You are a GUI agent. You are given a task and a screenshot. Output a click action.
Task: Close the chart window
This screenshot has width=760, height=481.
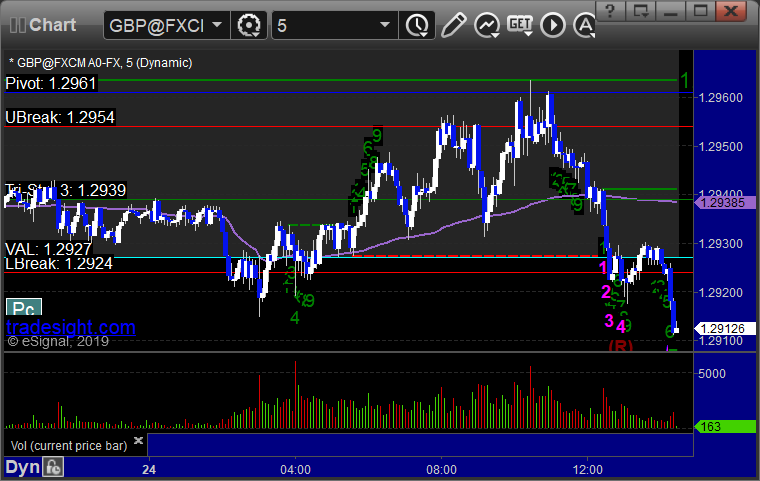coord(731,10)
